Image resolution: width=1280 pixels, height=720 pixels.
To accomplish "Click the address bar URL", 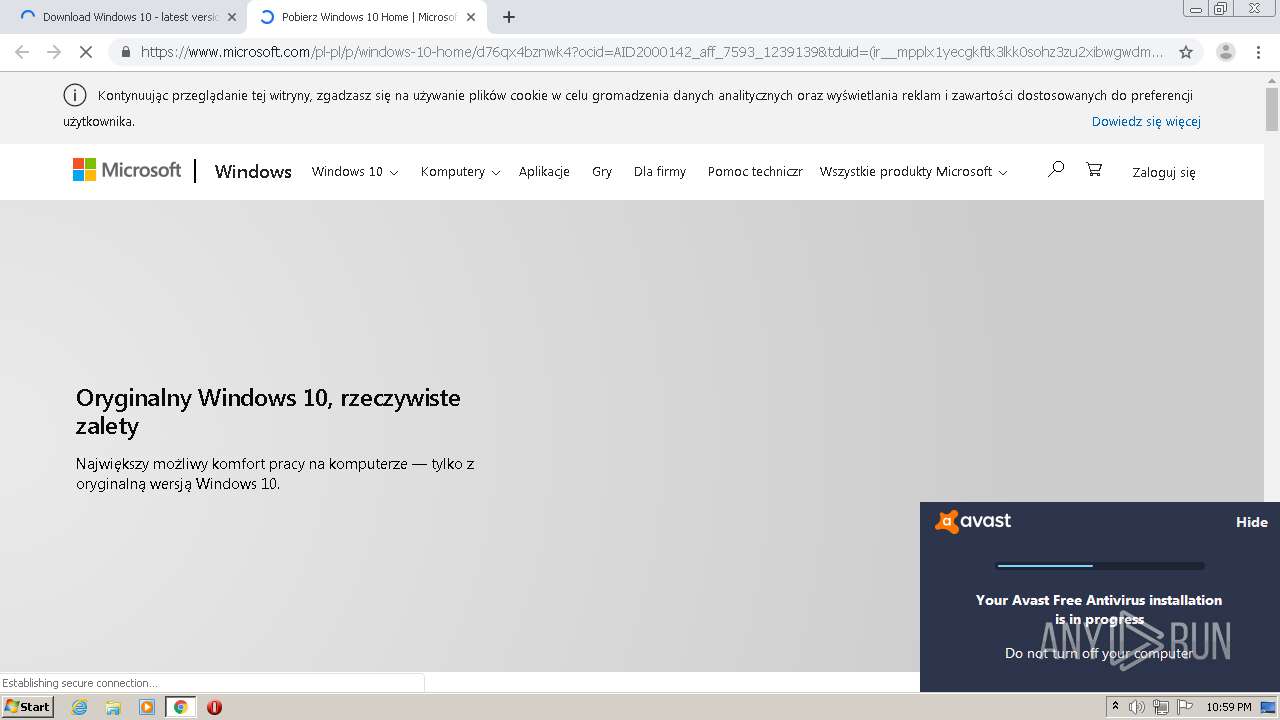I will click(x=652, y=52).
